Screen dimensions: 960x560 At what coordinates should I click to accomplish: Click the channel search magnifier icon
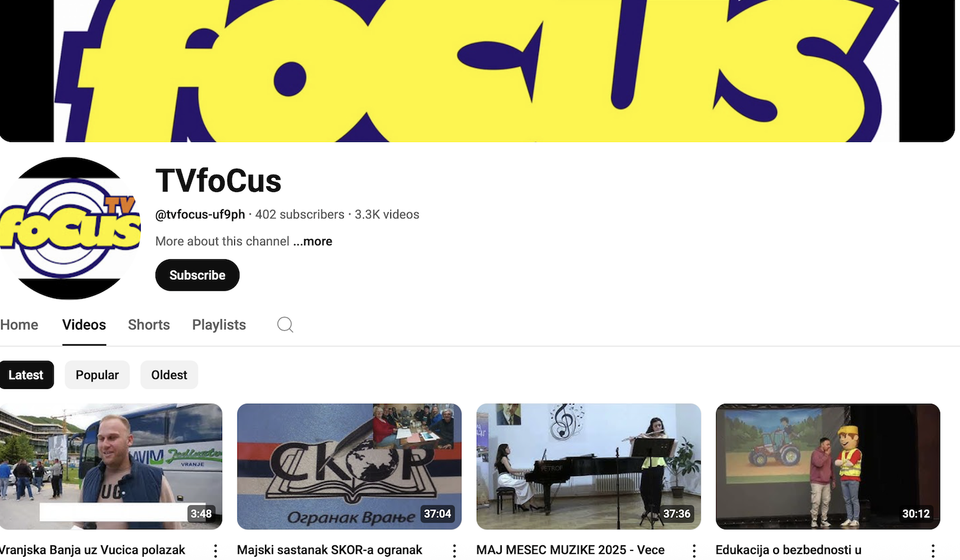(285, 324)
